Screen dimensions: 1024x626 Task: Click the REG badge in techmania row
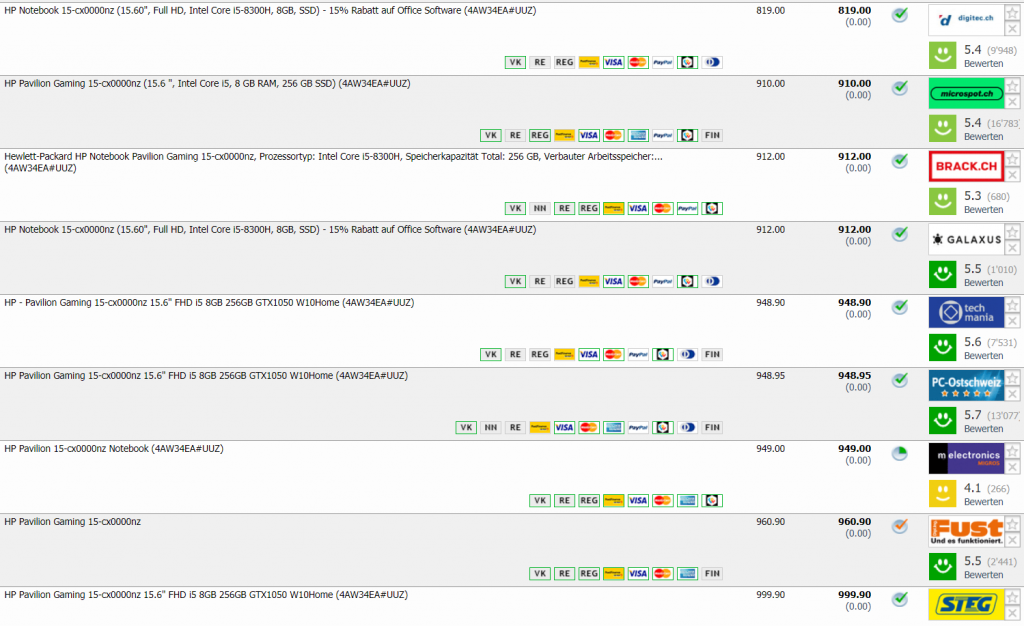[x=539, y=354]
